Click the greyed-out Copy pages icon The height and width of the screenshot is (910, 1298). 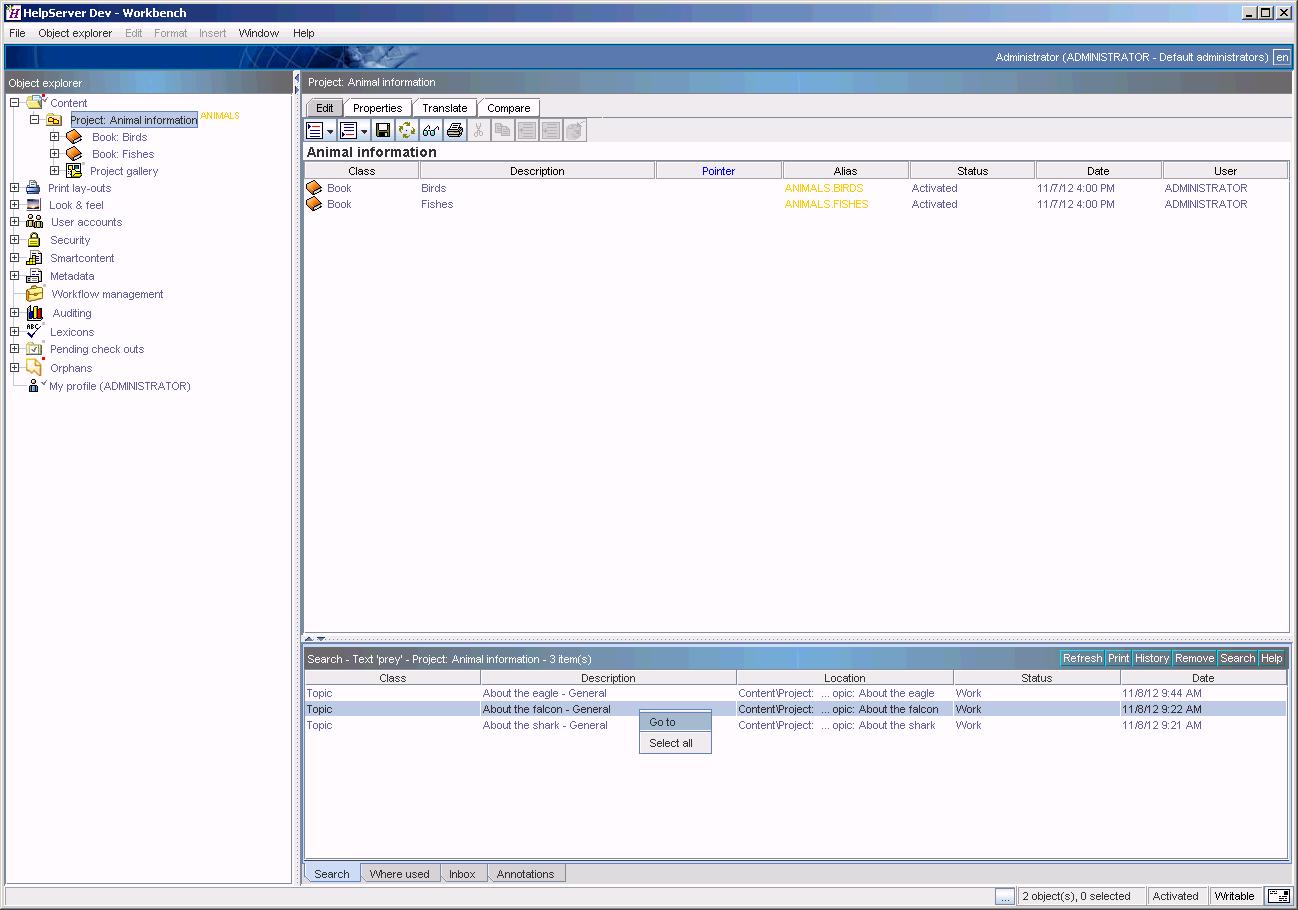click(503, 130)
